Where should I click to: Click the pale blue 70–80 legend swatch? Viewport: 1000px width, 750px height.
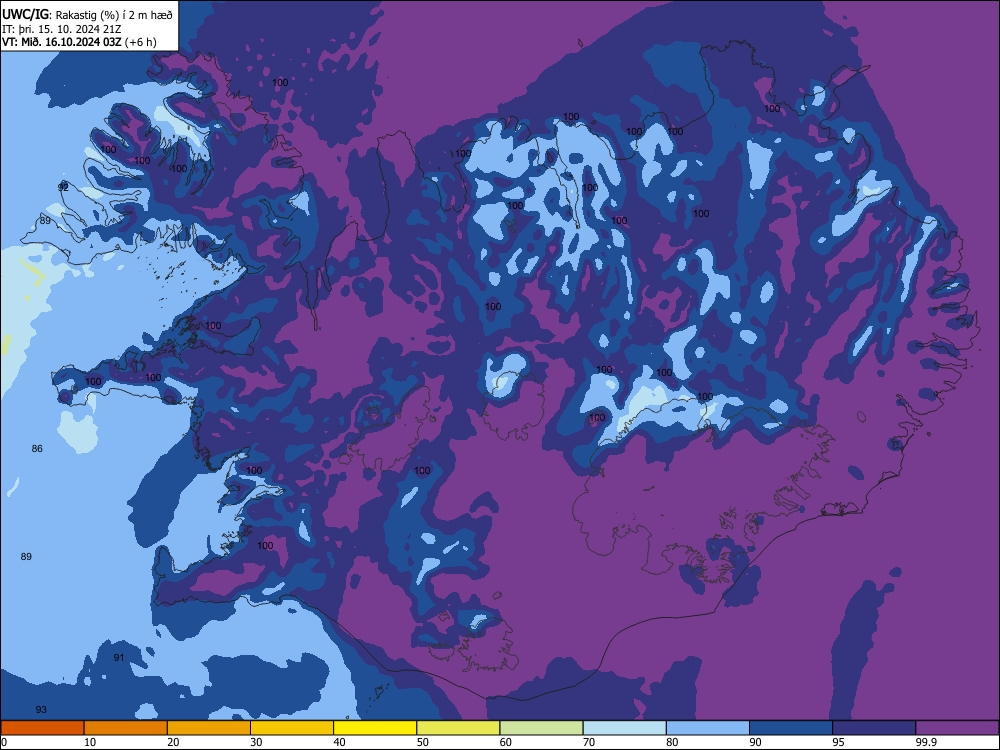pos(624,728)
